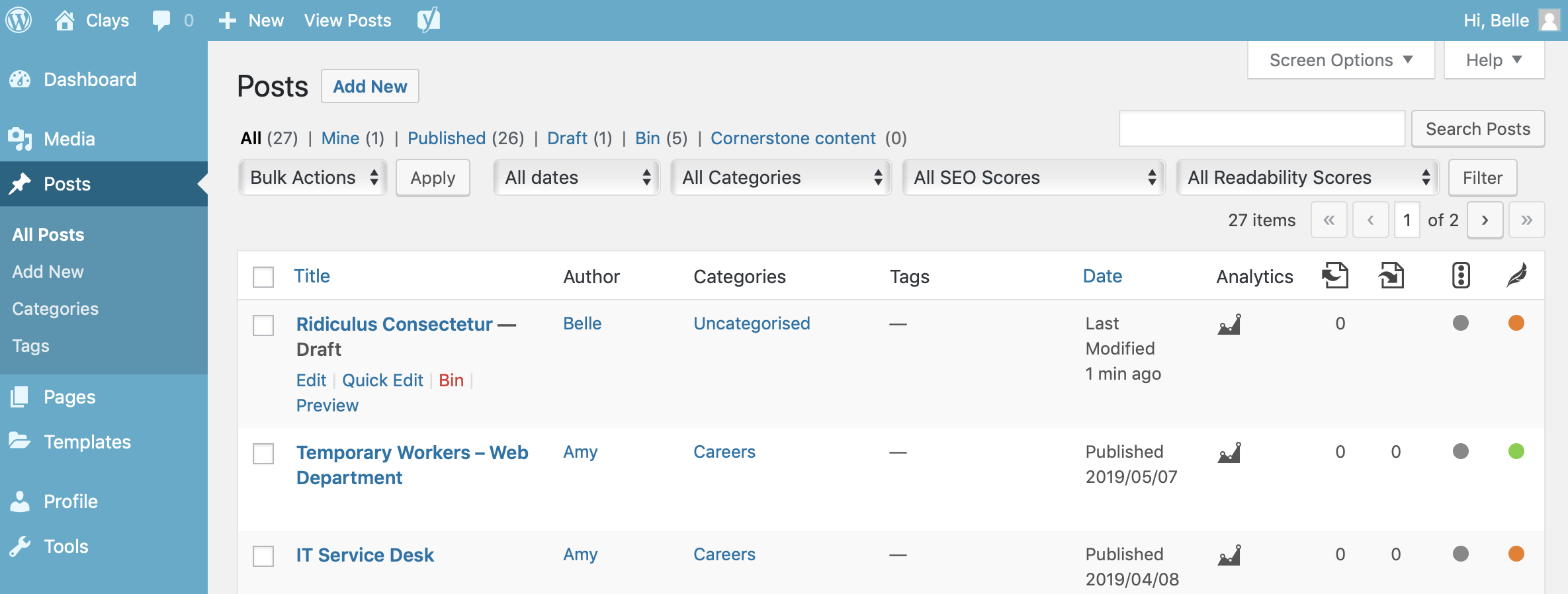The height and width of the screenshot is (594, 1568).
Task: Open the All SEO Scores dropdown
Action: tap(1034, 177)
